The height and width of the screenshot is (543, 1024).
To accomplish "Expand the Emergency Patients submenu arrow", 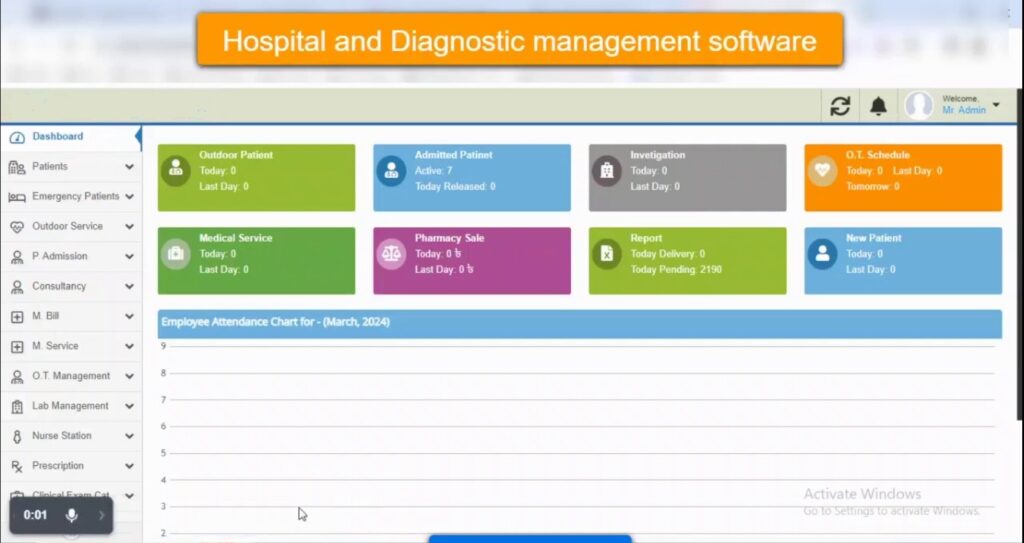I will coord(129,197).
